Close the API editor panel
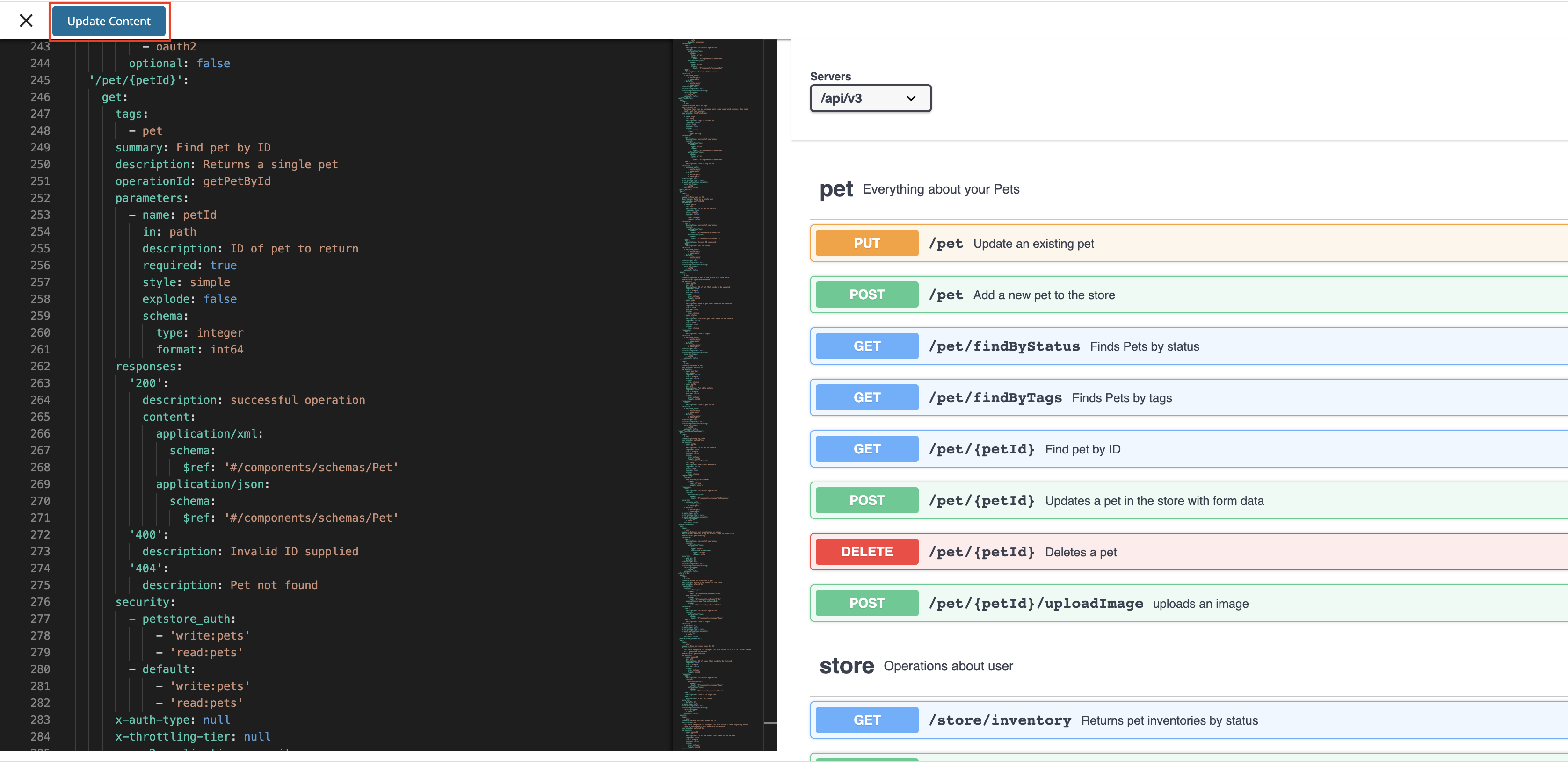1568x763 pixels. [26, 20]
